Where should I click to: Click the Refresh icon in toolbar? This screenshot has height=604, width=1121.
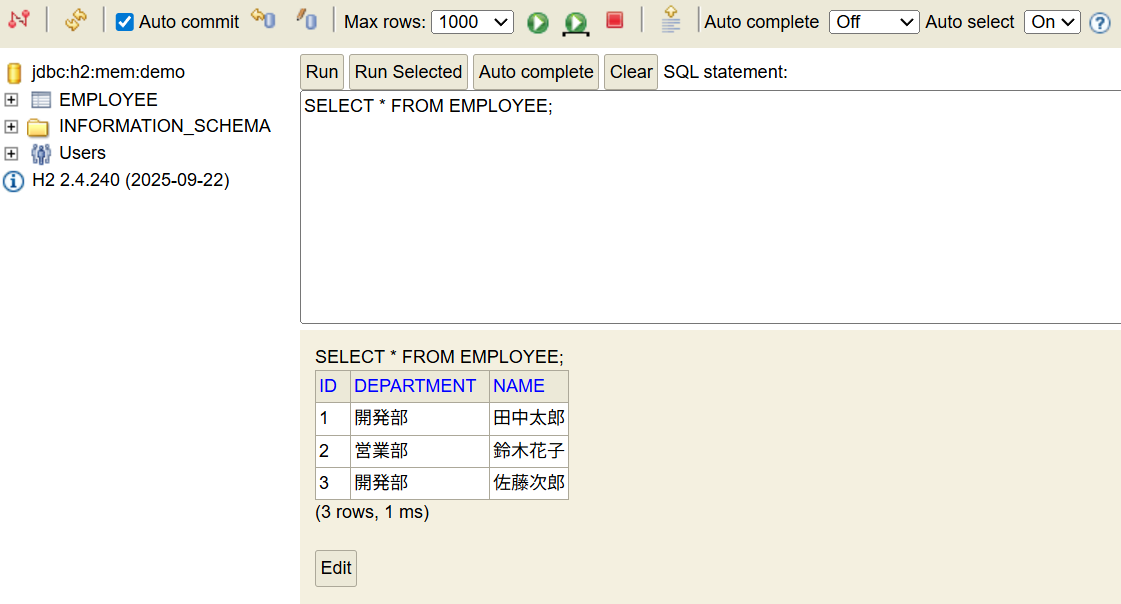76,21
